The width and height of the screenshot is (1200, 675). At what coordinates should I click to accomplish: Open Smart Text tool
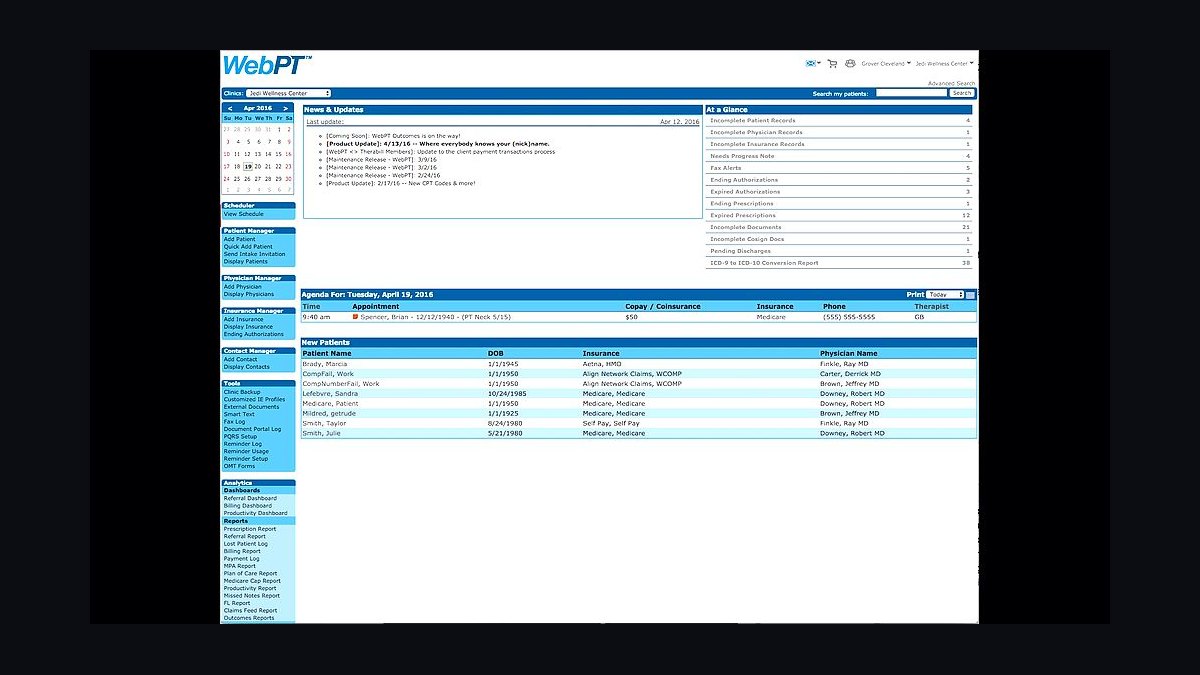click(x=239, y=415)
